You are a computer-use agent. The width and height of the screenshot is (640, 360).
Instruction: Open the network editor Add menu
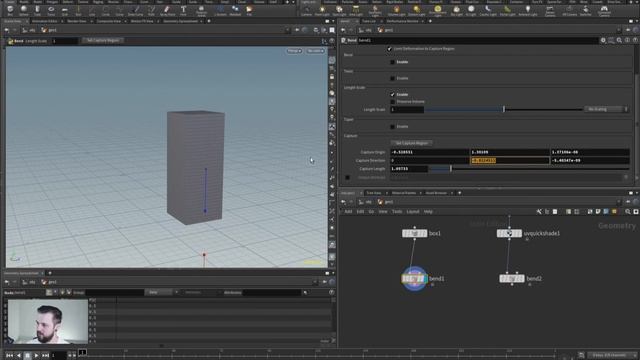click(x=348, y=211)
